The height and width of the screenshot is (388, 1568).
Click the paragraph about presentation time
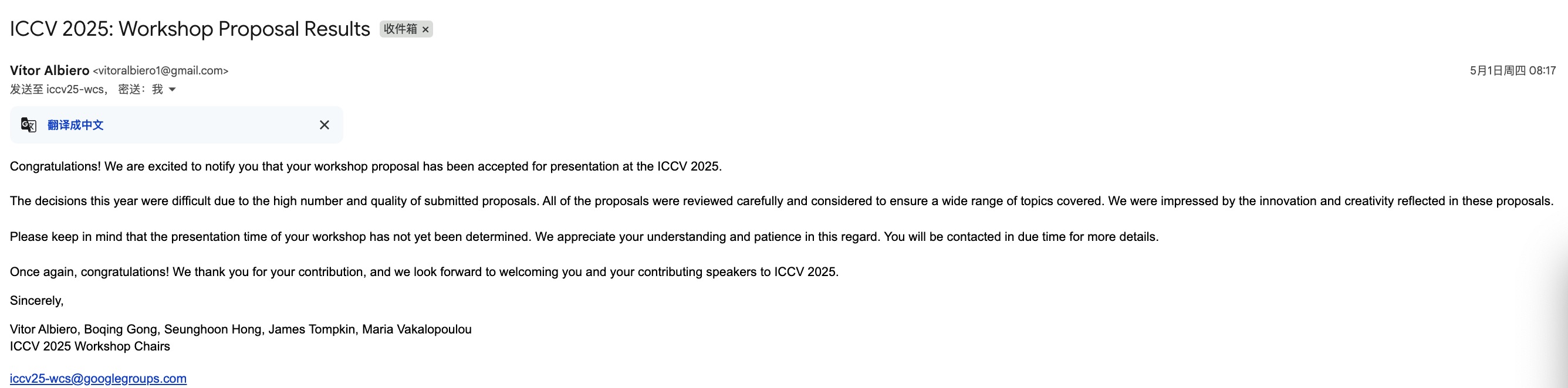[584, 237]
